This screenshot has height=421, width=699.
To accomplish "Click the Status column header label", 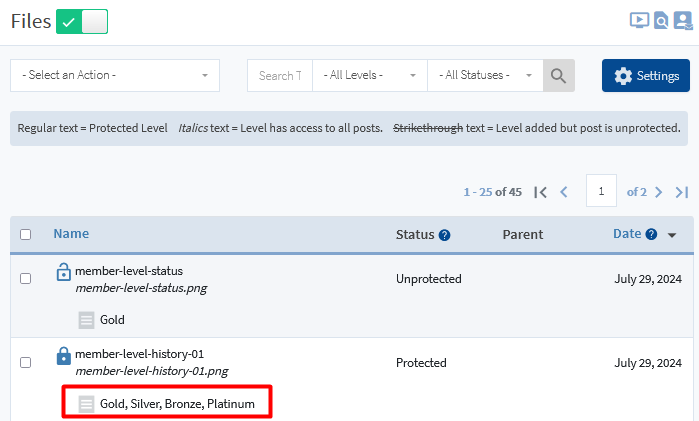I will pos(415,235).
